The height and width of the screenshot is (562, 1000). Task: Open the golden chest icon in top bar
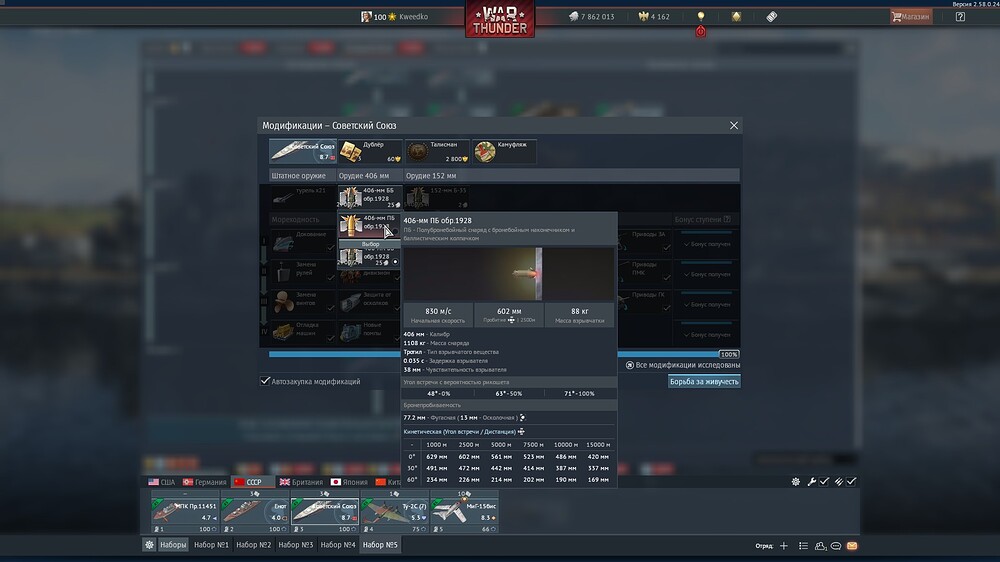(x=736, y=17)
